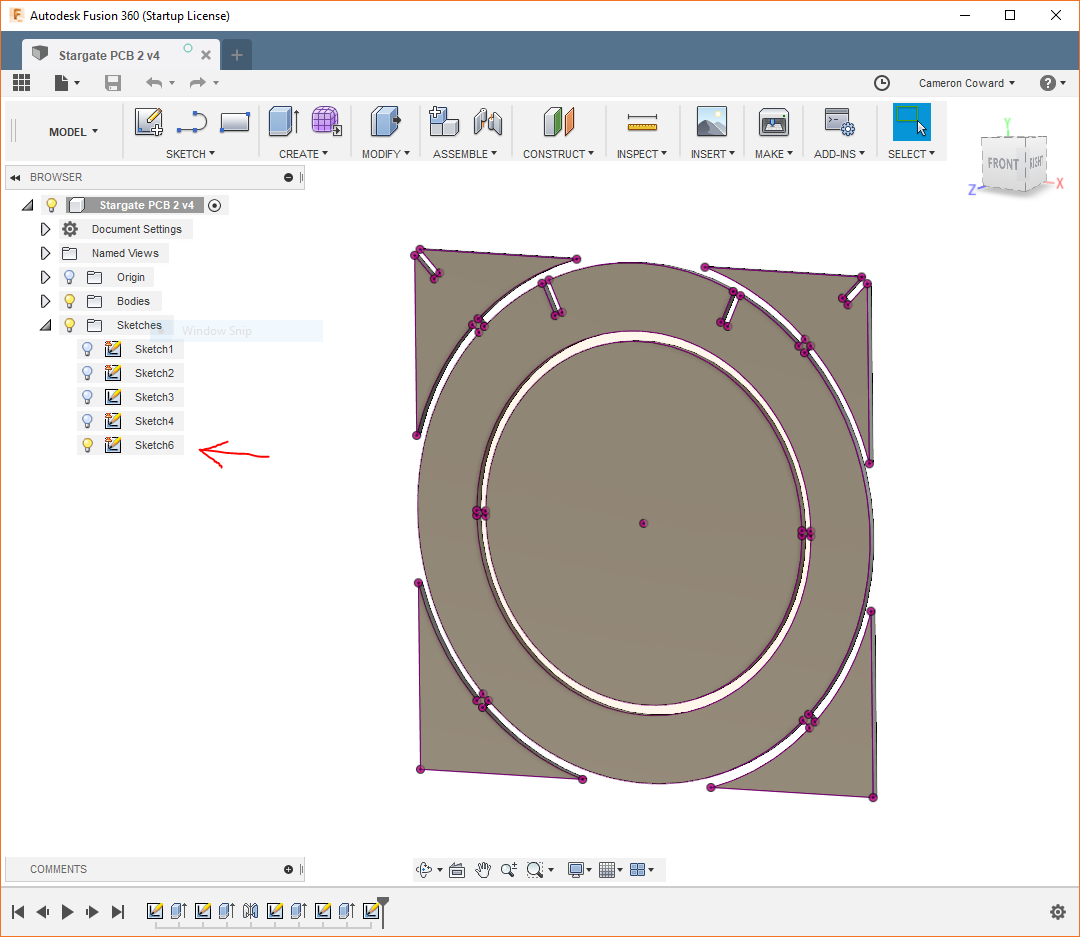Expand the COMMENTS panel plus button
The image size is (1080, 937).
[x=288, y=869]
